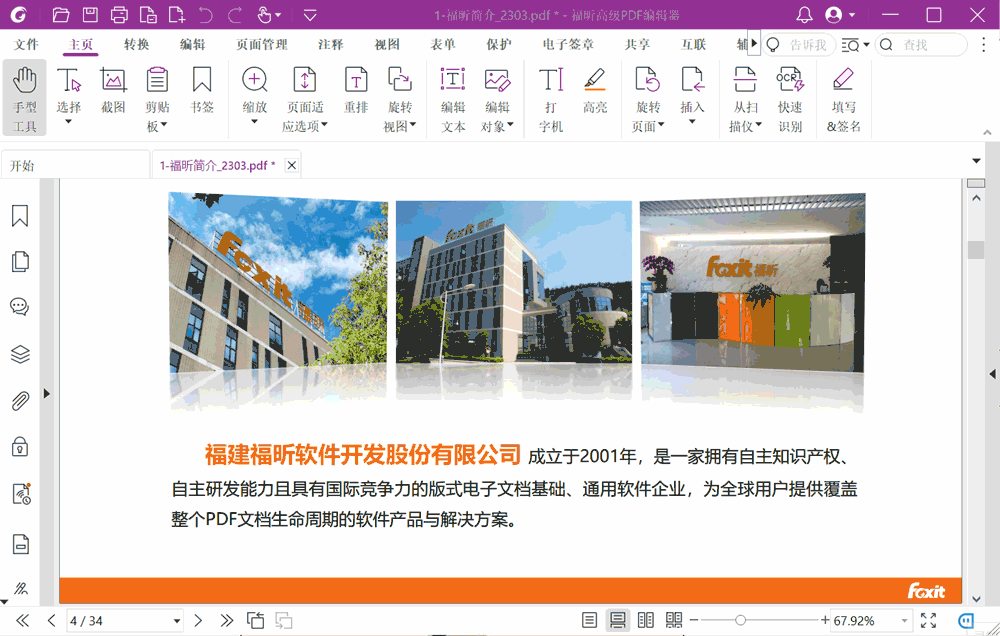Image resolution: width=1000 pixels, height=636 pixels.
Task: Click the 查找 find input field
Action: click(921, 45)
